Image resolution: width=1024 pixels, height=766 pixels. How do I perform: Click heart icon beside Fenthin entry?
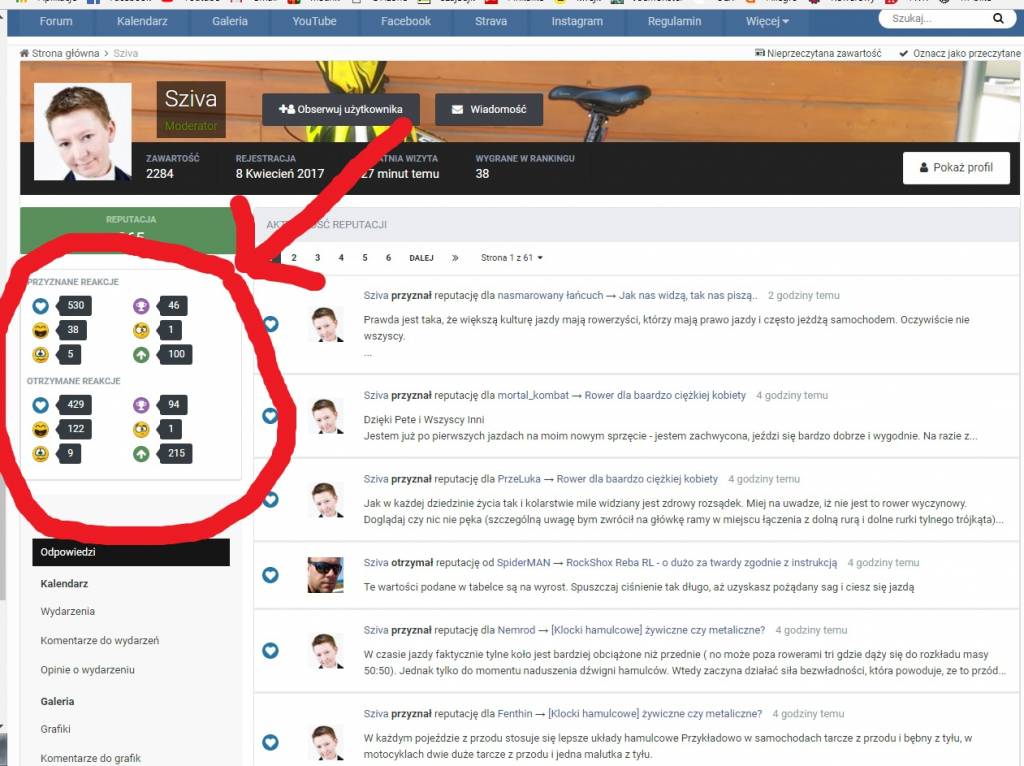(x=270, y=742)
